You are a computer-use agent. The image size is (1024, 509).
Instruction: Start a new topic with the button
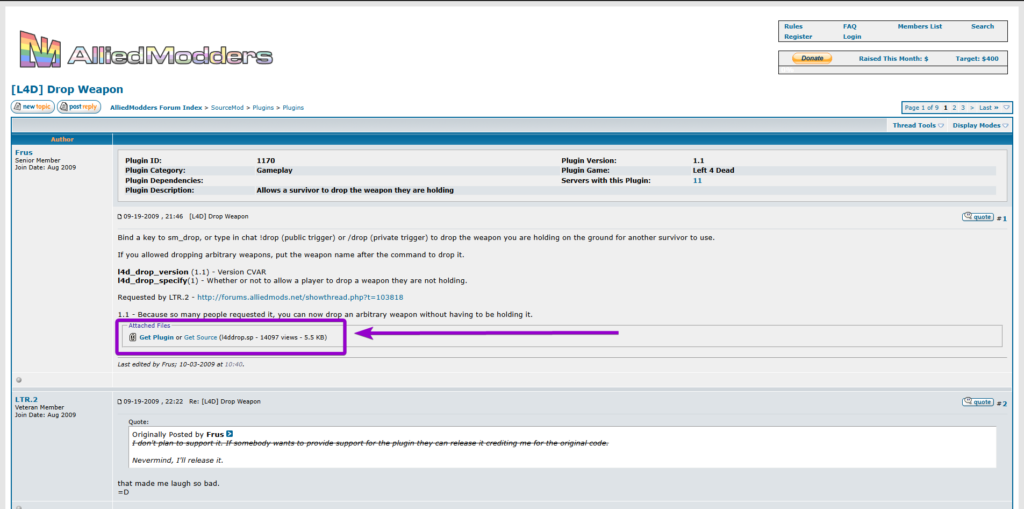[x=33, y=107]
